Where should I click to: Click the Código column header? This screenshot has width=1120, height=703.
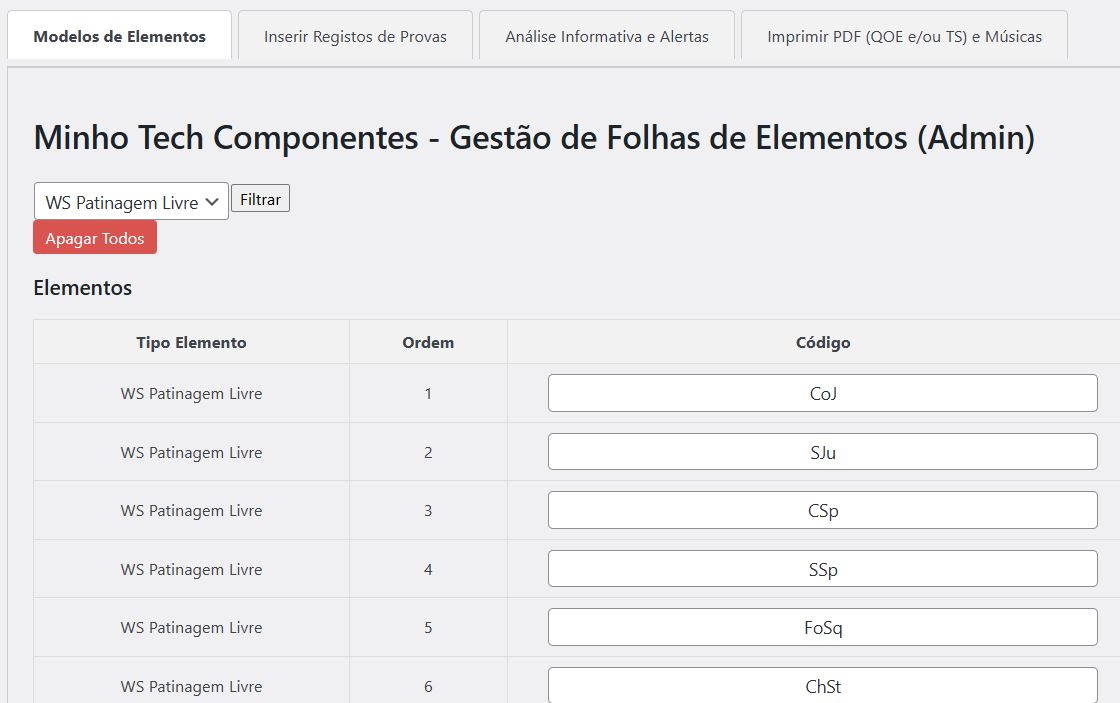coord(822,342)
